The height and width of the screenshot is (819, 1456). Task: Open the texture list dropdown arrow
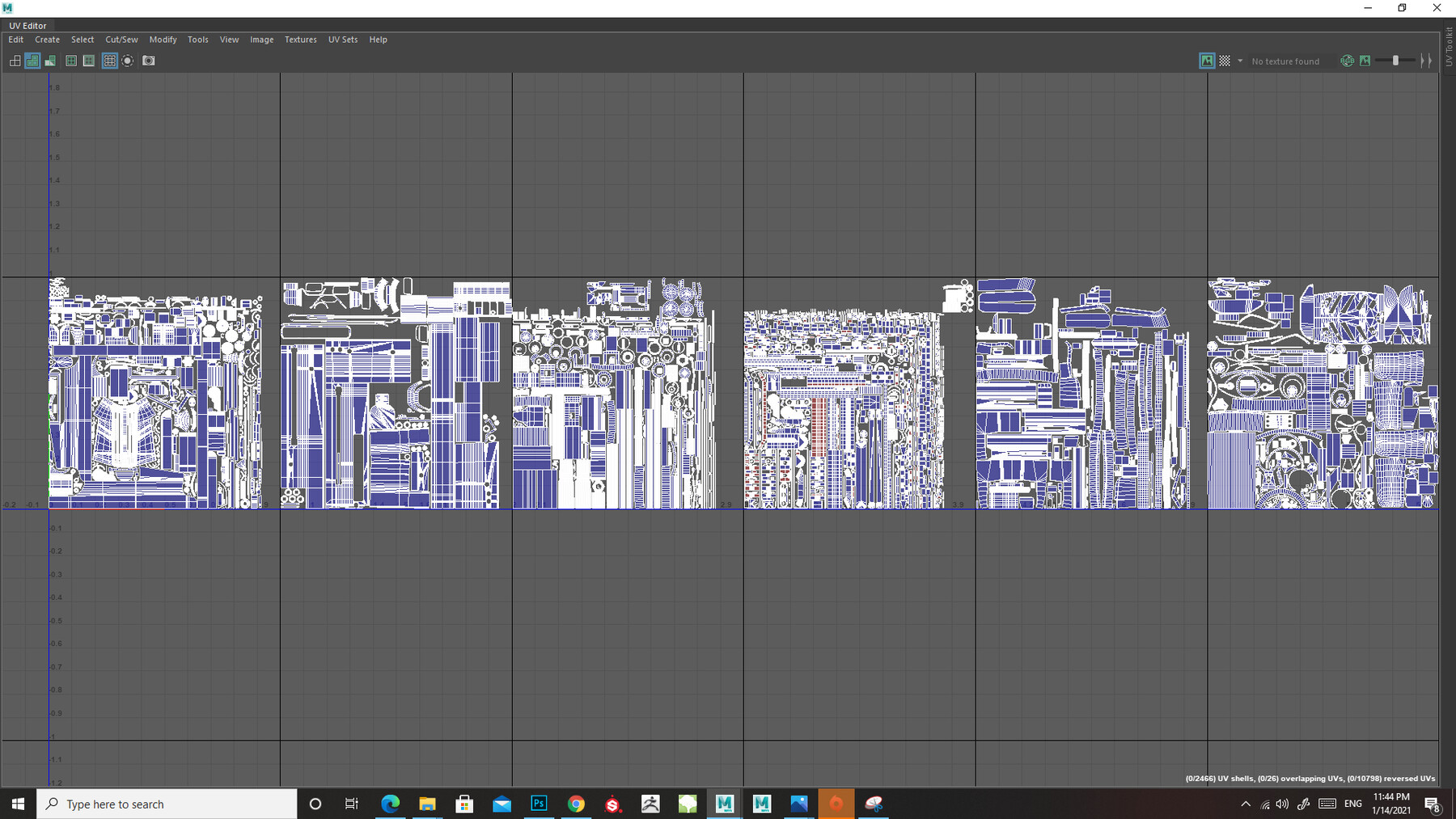pyautogui.click(x=1240, y=61)
